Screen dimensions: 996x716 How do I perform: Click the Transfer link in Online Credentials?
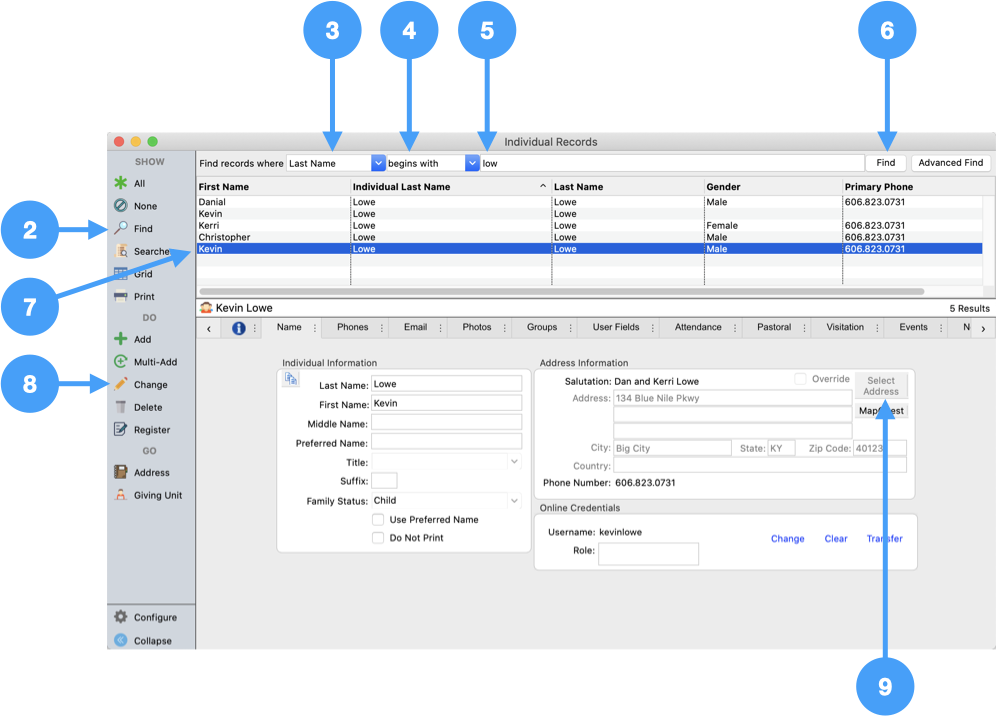pyautogui.click(x=884, y=539)
